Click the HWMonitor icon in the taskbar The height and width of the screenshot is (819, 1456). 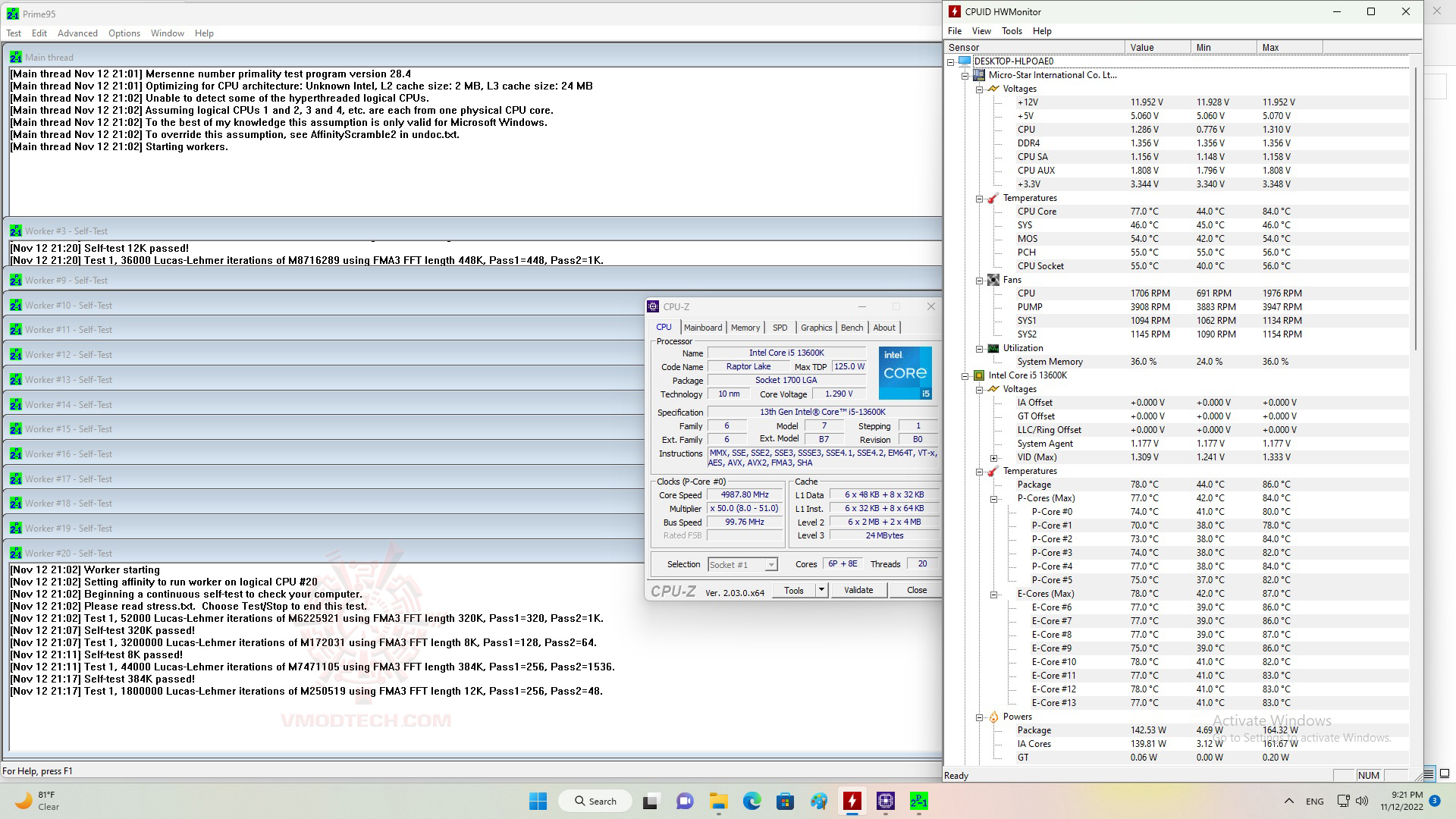pos(852,801)
